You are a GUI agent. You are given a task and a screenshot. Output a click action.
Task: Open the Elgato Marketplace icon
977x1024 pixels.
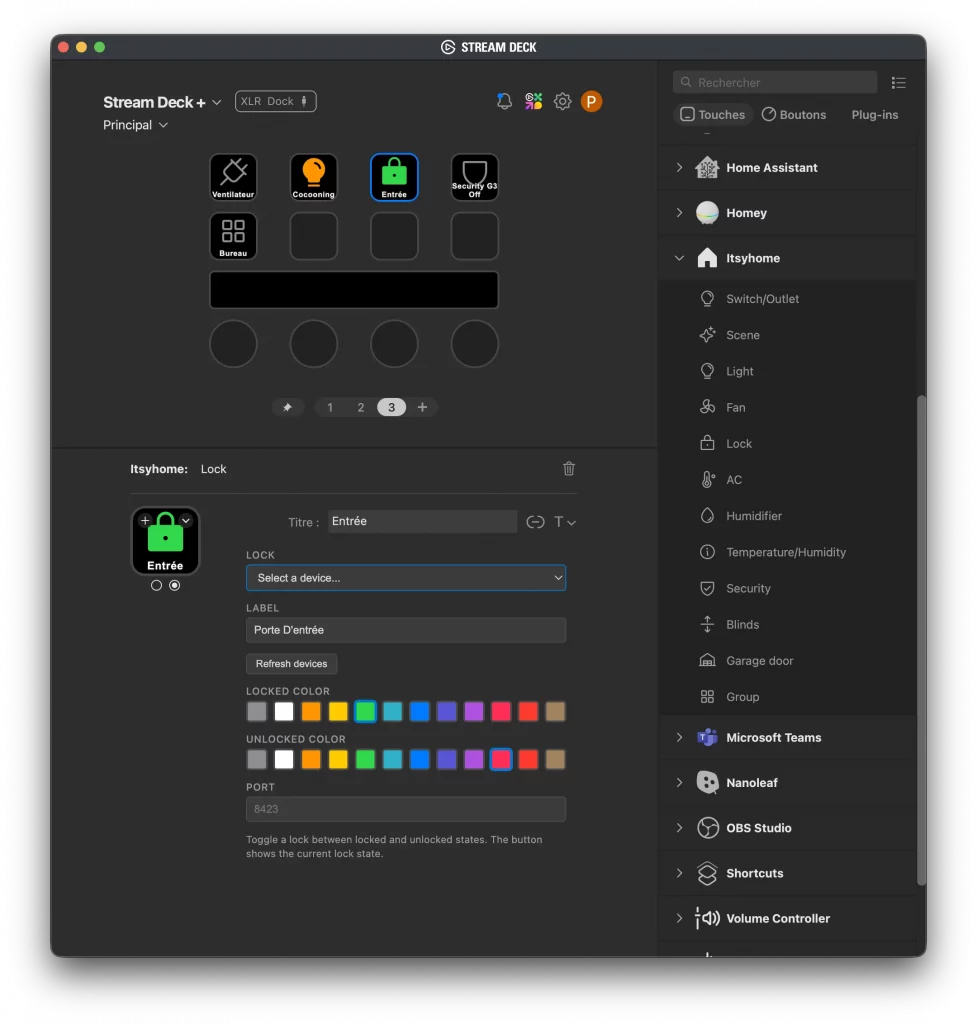[x=533, y=101]
